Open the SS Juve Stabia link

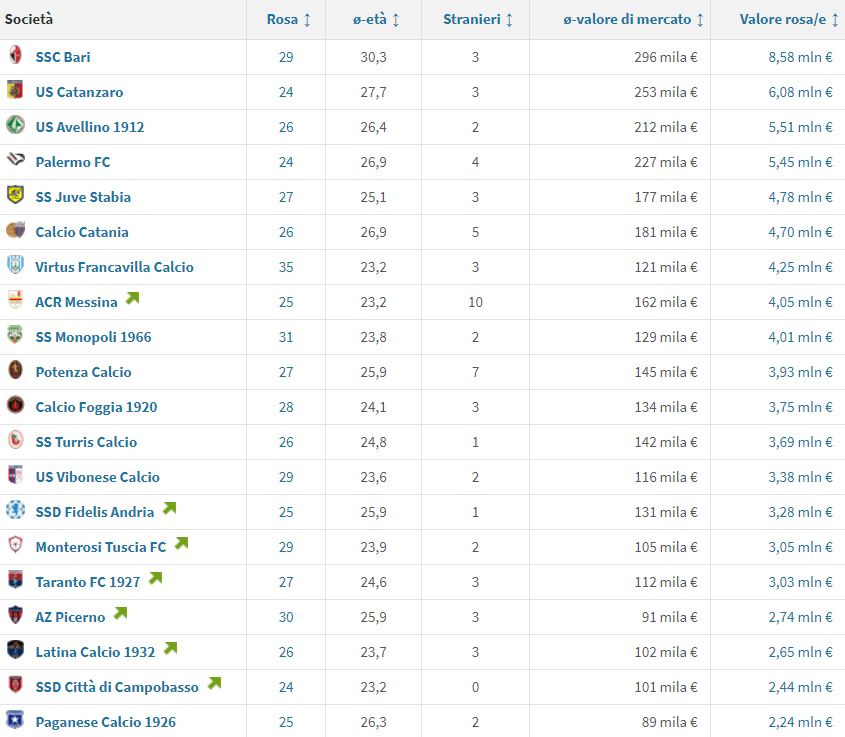point(83,197)
